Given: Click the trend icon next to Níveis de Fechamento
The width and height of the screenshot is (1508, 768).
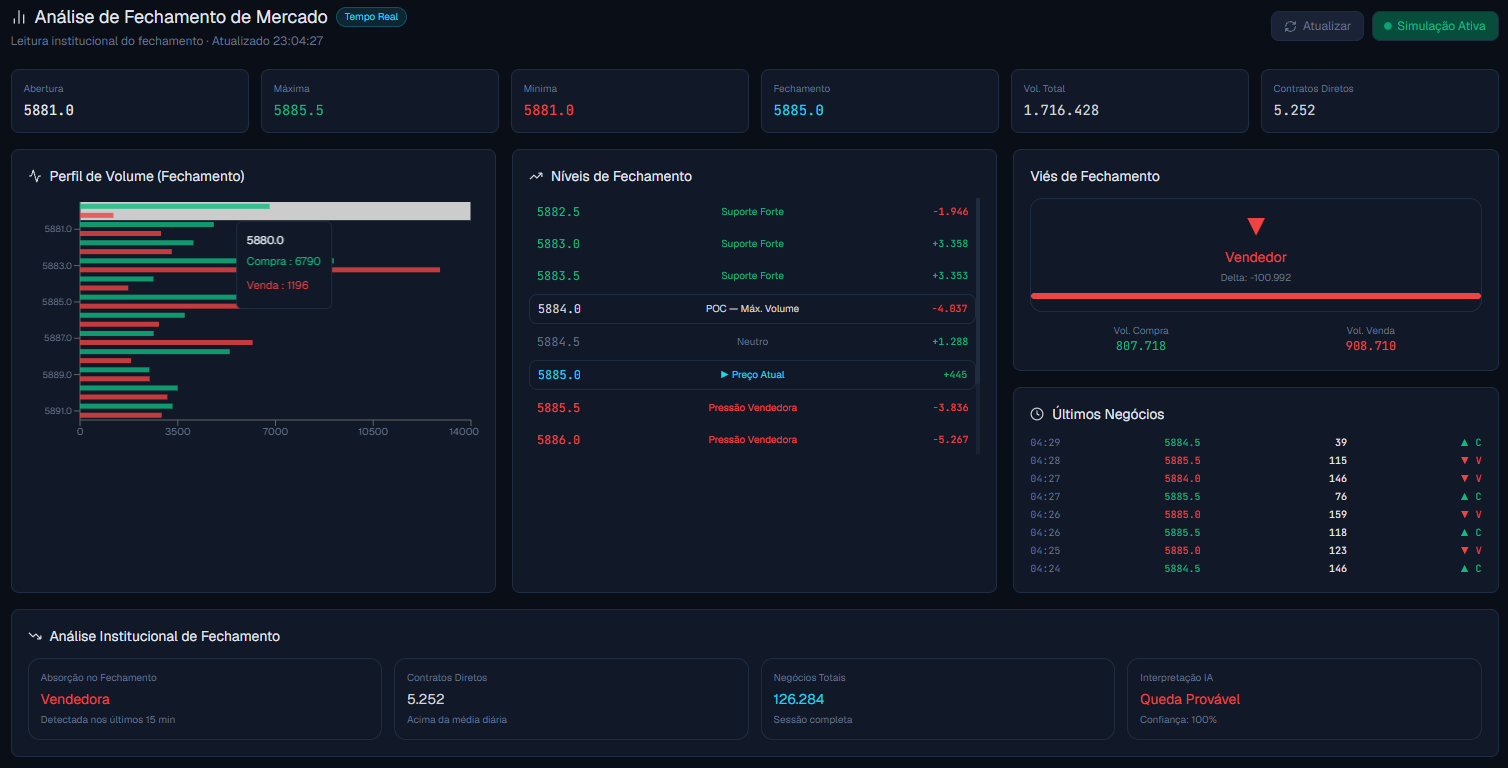Looking at the screenshot, I should [x=536, y=176].
